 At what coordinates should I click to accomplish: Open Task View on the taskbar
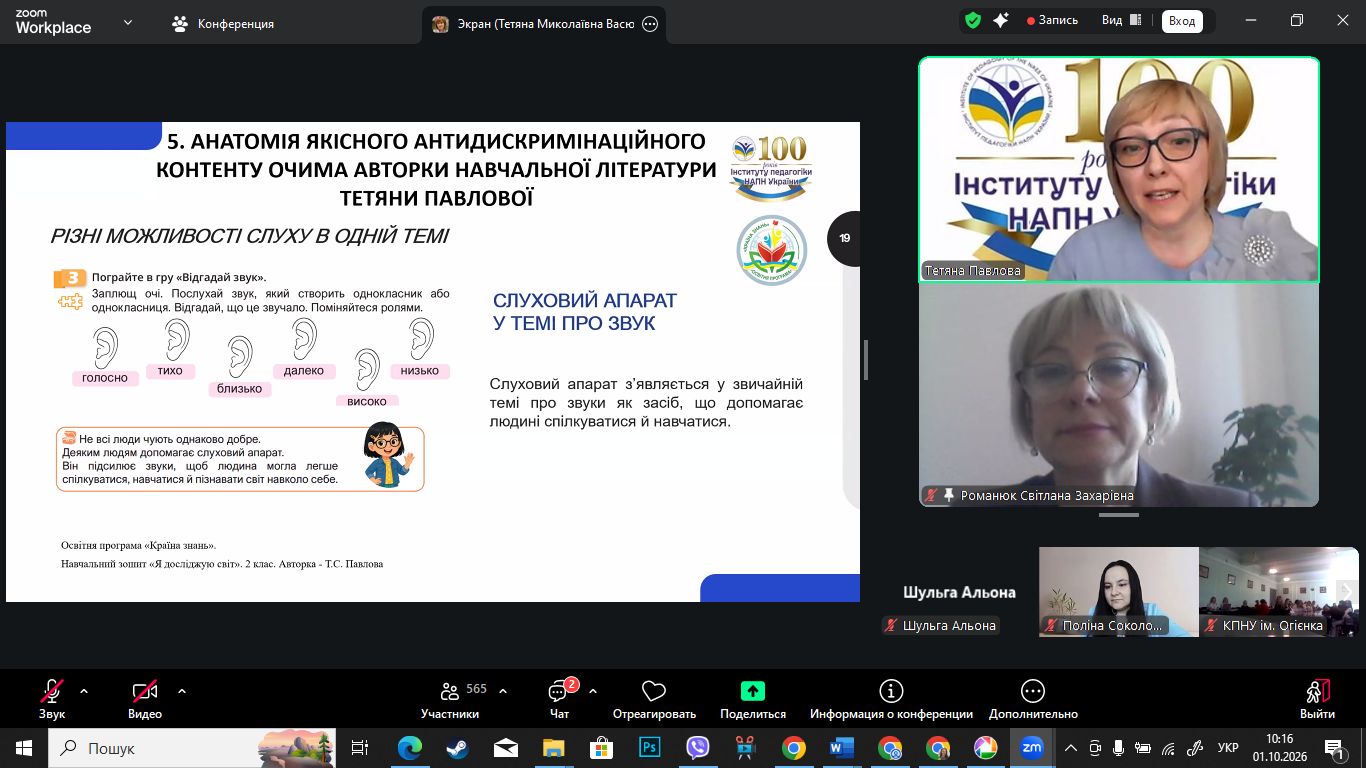[x=360, y=747]
